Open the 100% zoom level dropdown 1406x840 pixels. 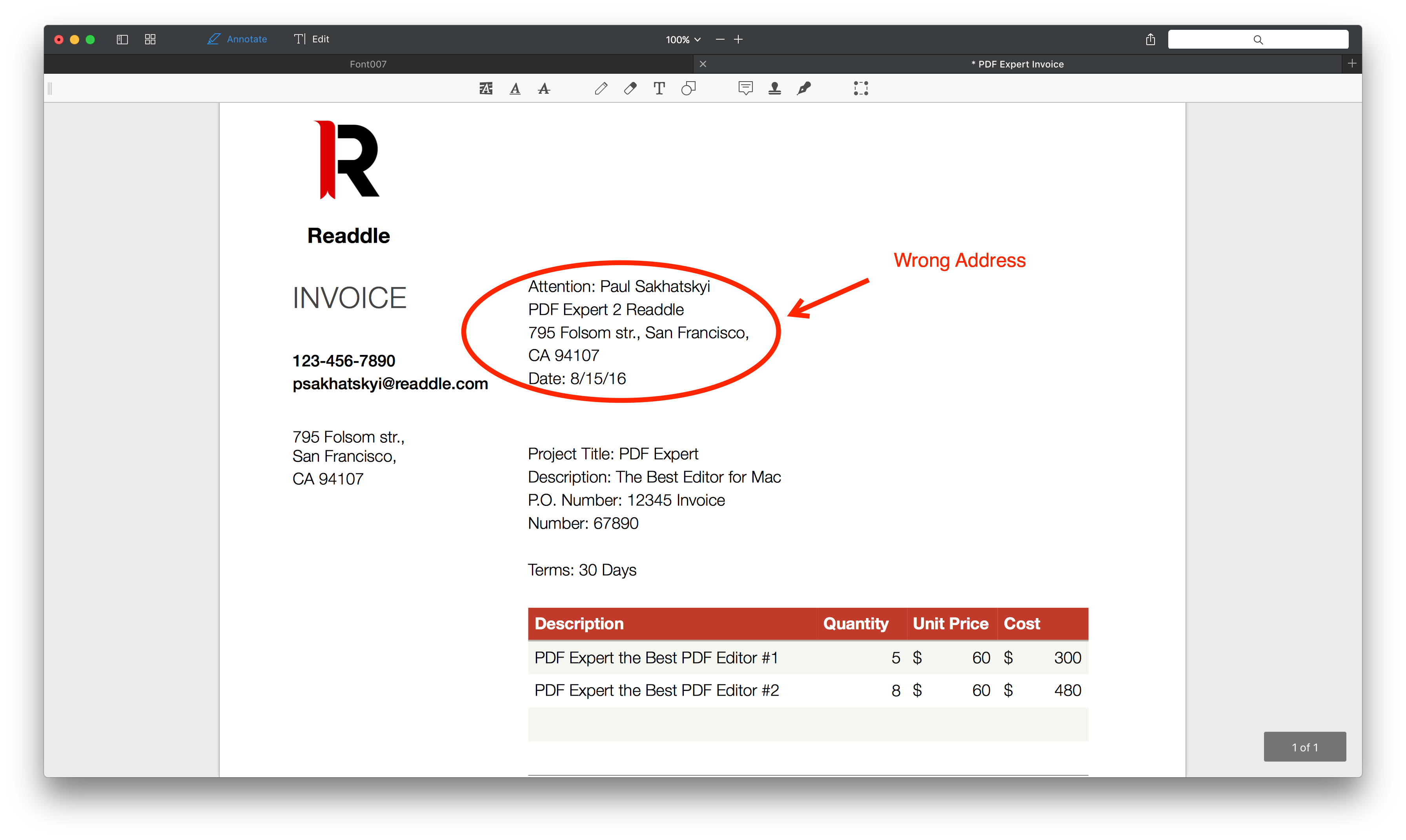coord(682,39)
